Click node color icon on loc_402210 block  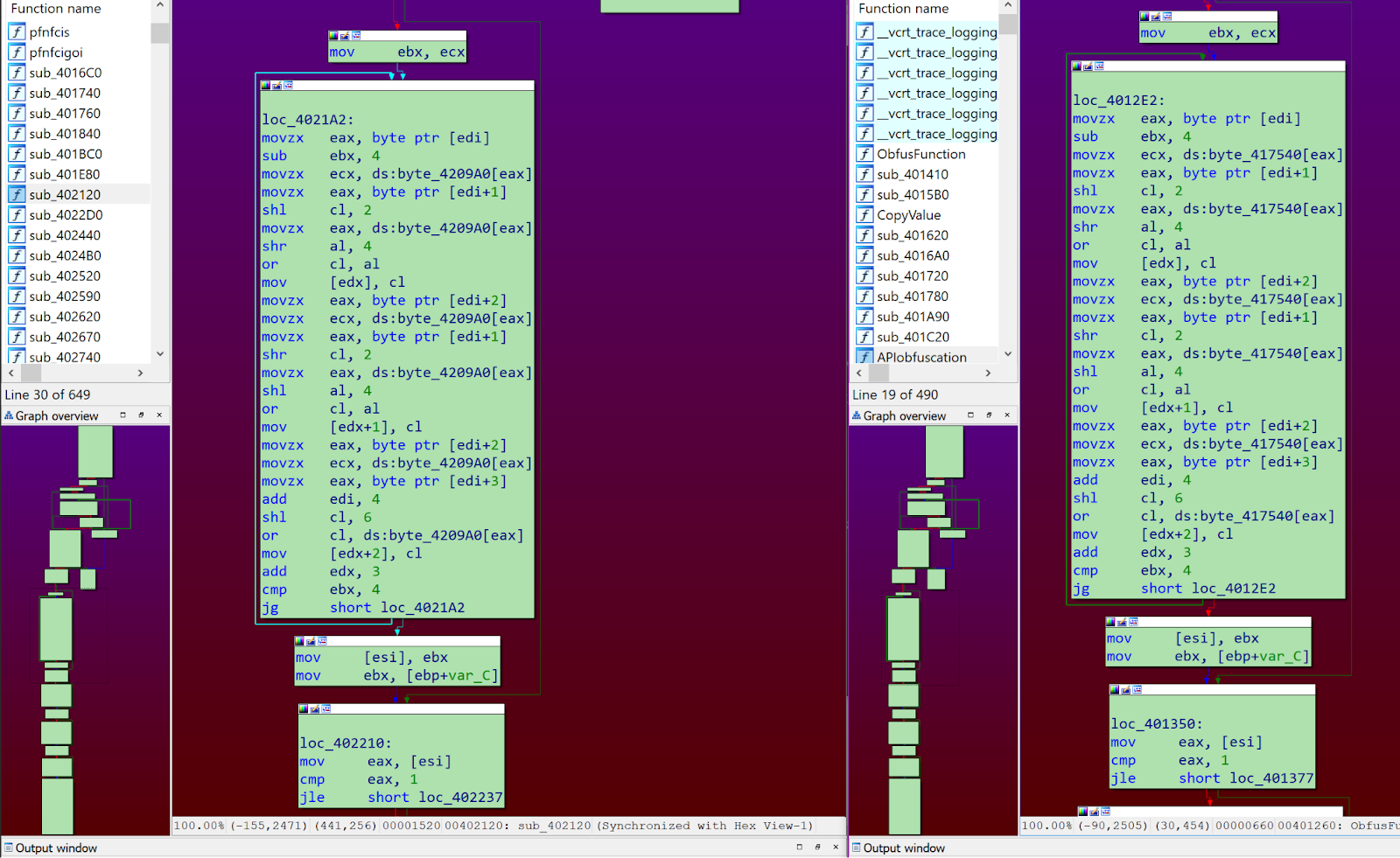(x=304, y=709)
